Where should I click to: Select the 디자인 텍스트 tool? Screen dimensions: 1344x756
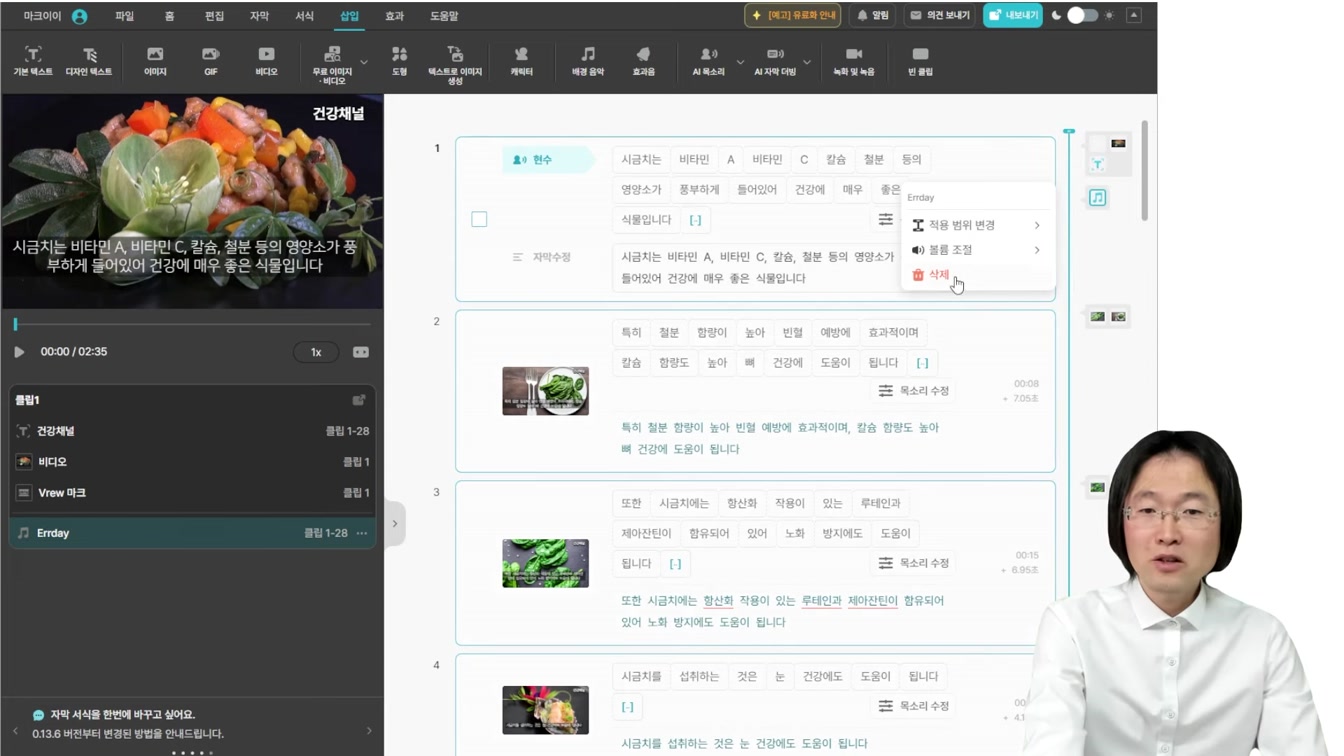[x=89, y=60]
